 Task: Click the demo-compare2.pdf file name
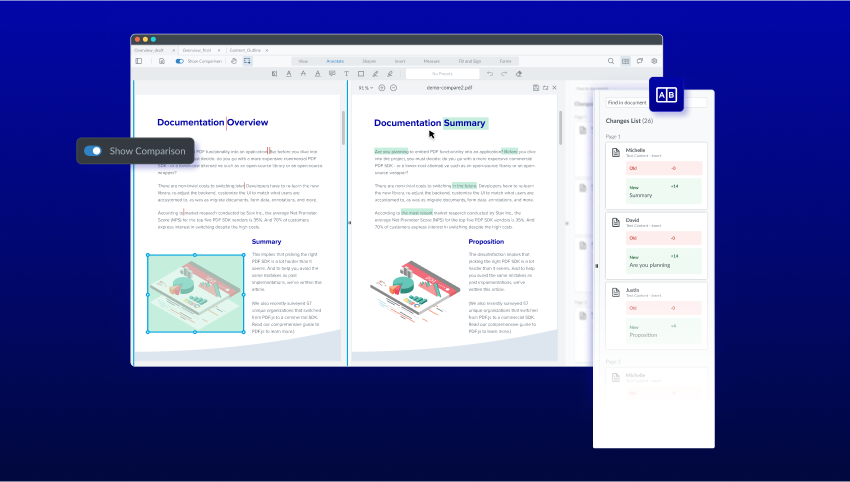coord(449,88)
